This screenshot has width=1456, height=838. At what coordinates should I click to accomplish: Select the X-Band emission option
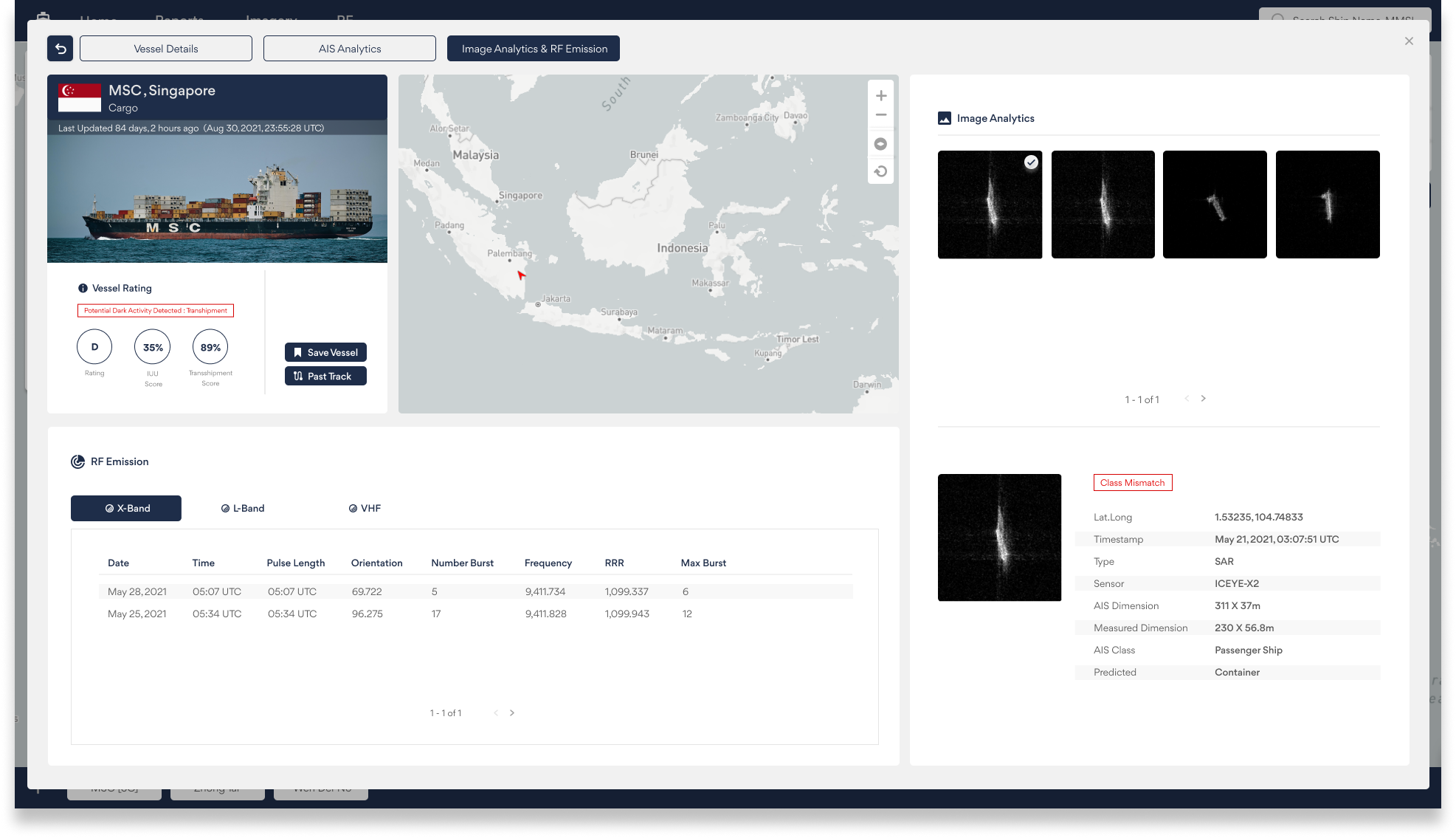pyautogui.click(x=126, y=508)
